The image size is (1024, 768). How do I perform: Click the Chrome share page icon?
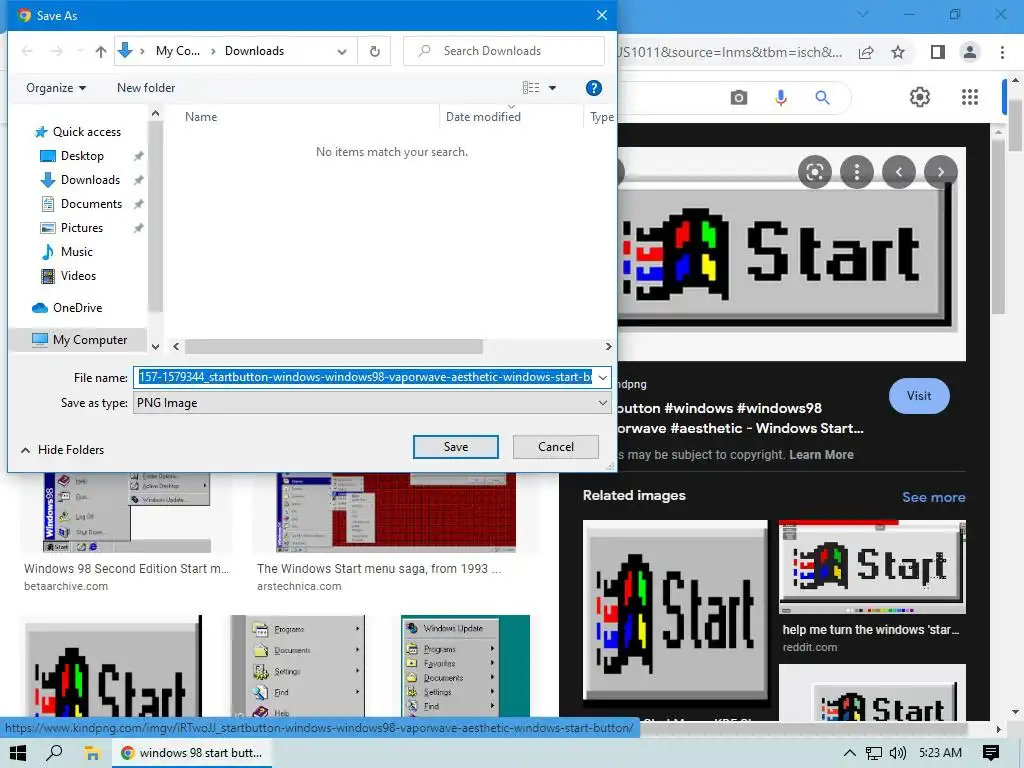tap(866, 52)
